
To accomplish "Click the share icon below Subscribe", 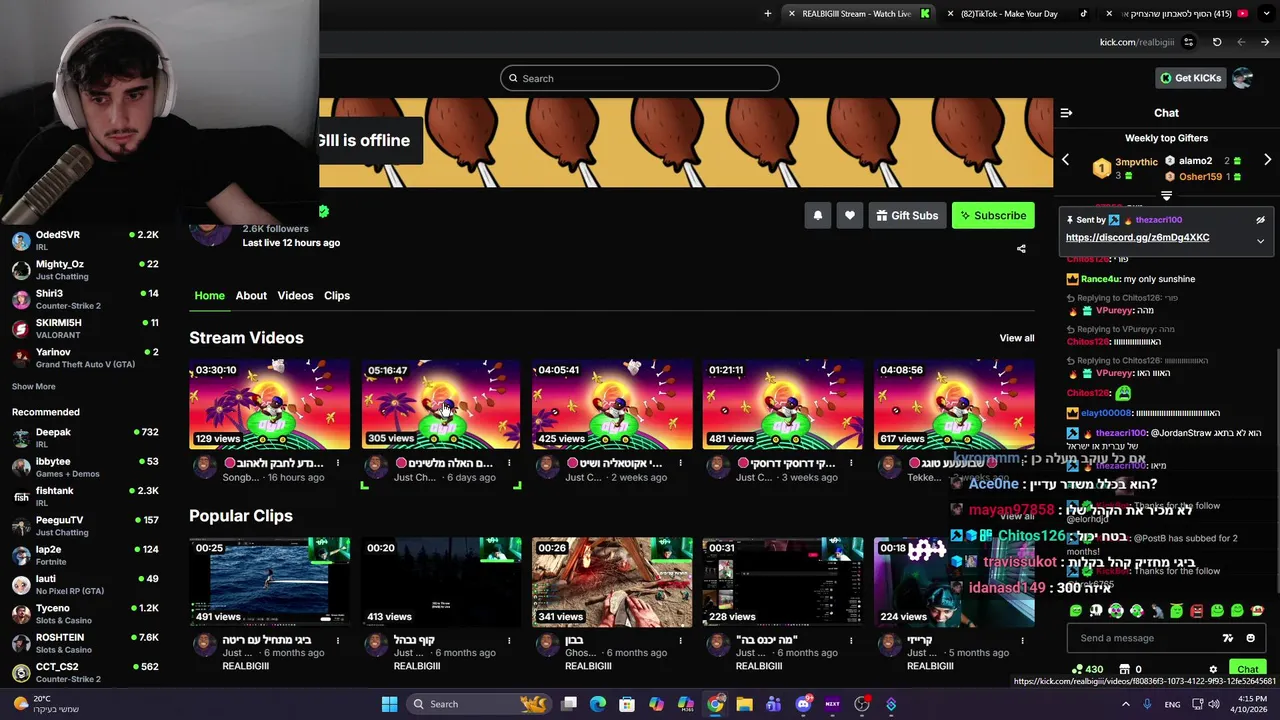I will [1021, 249].
